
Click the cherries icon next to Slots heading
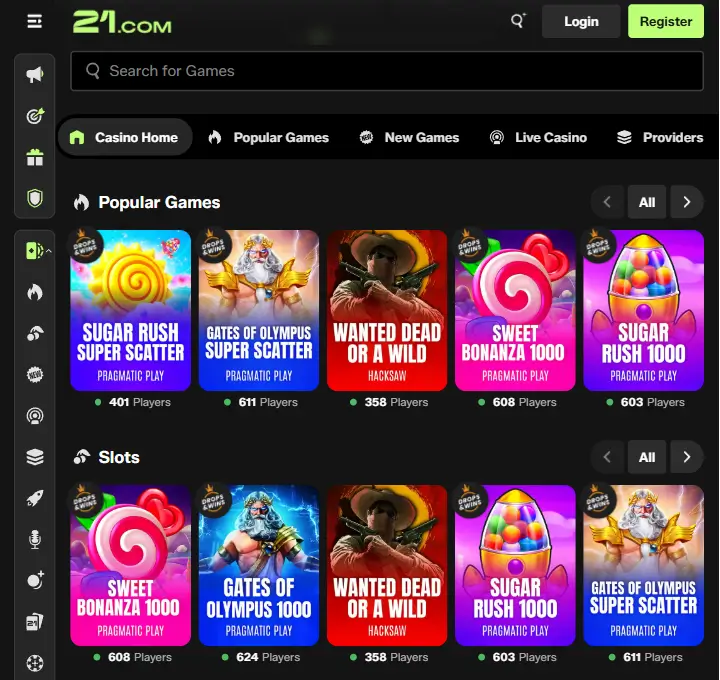pyautogui.click(x=82, y=457)
